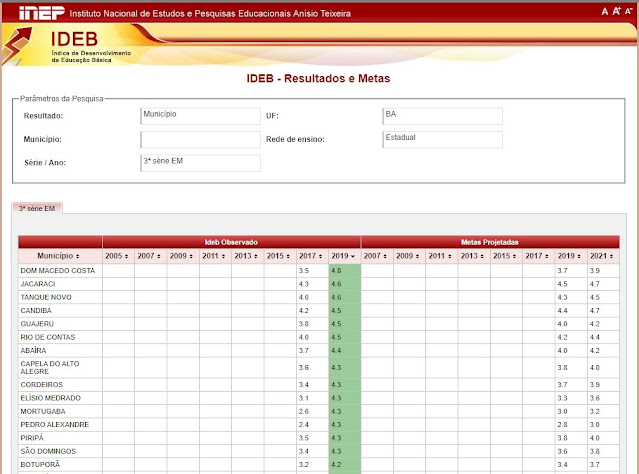Select the ELÍSIO MEDRADO row name
This screenshot has height=474, width=639.
coord(51,398)
